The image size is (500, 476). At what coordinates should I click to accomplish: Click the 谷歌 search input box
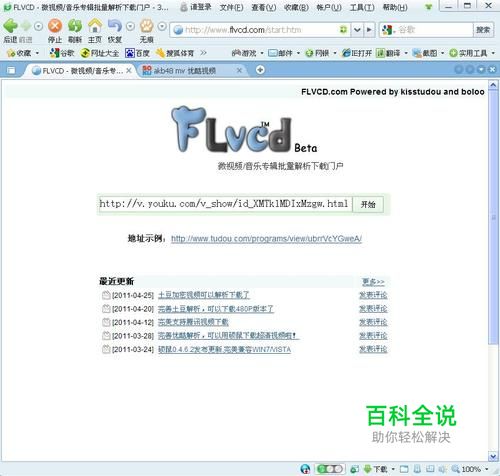click(x=435, y=30)
